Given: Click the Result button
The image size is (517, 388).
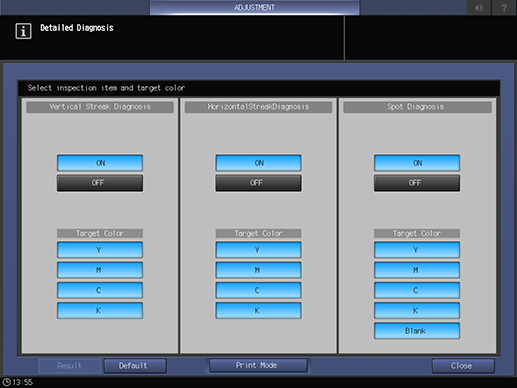Looking at the screenshot, I should click(69, 366).
